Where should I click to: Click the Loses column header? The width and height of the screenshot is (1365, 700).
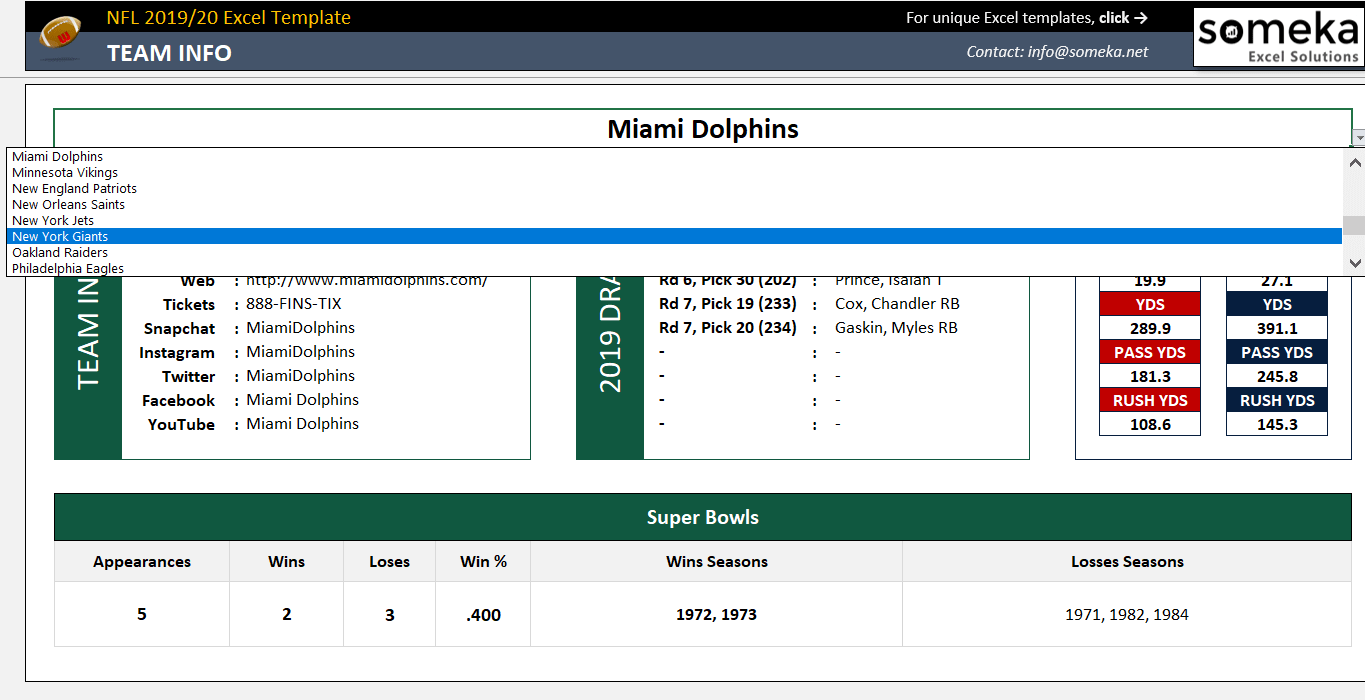pyautogui.click(x=389, y=562)
